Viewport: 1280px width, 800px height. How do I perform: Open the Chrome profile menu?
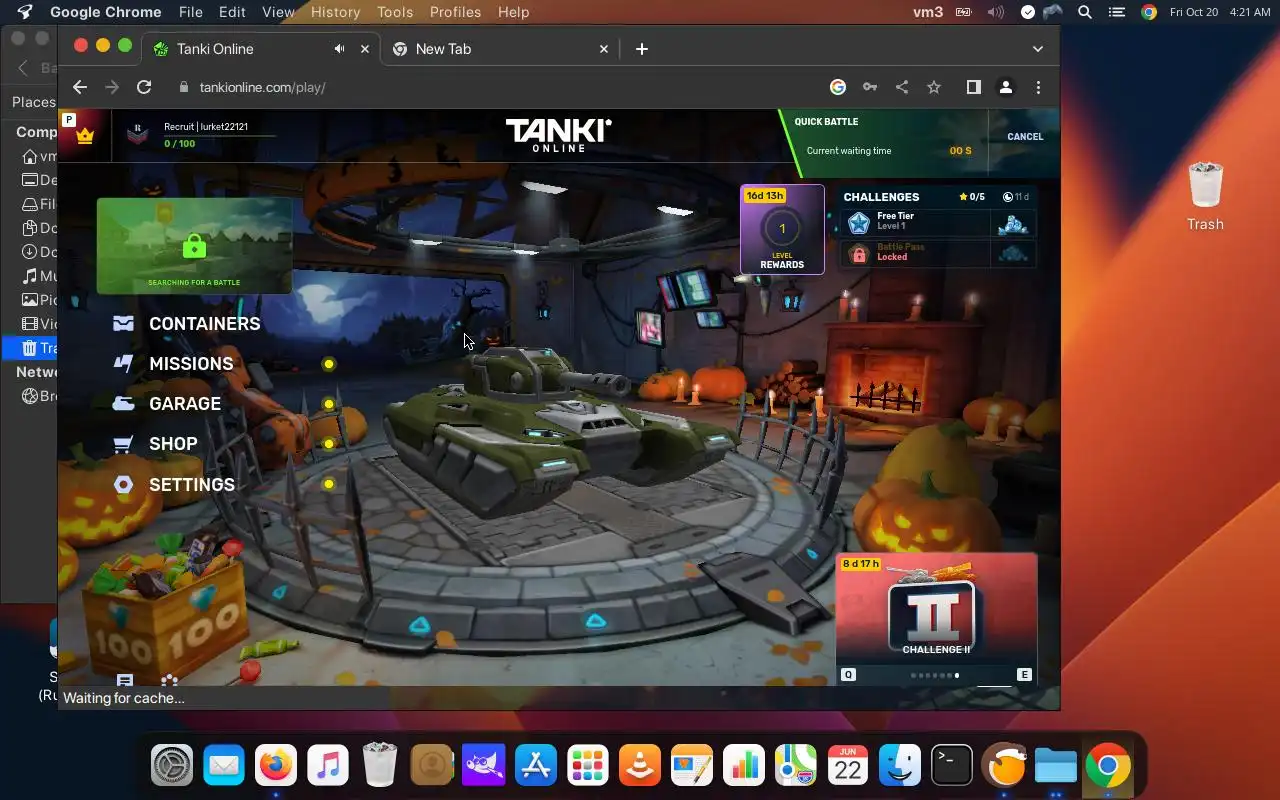pos(1006,87)
